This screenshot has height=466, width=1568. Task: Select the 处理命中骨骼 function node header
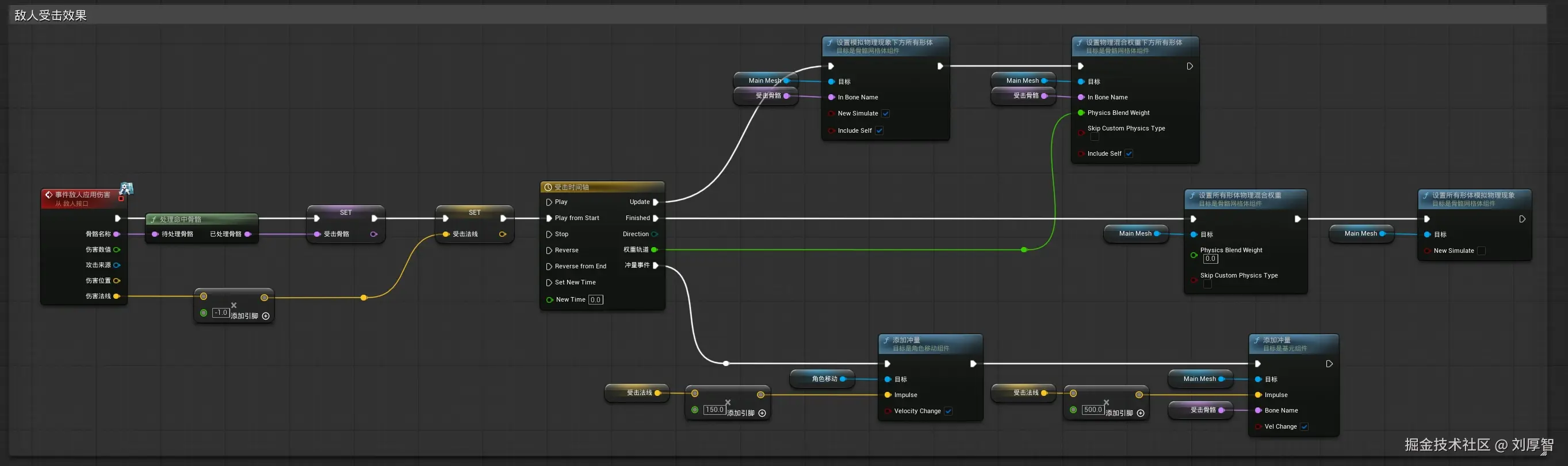click(x=202, y=219)
